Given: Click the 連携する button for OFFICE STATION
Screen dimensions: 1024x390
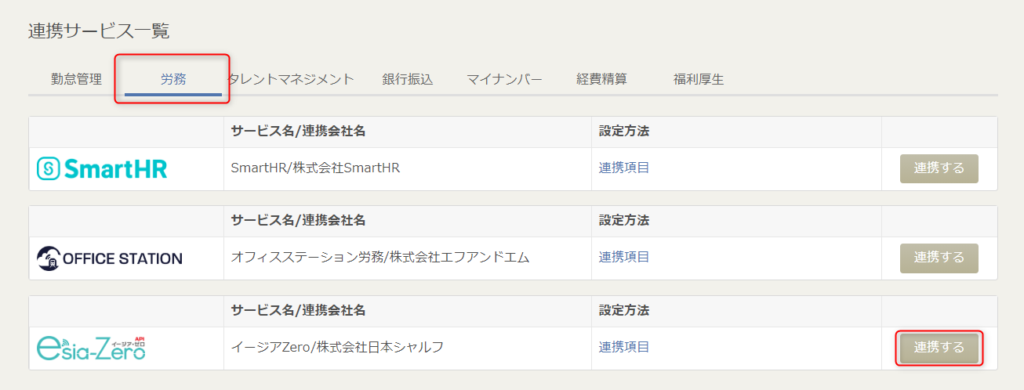Looking at the screenshot, I should tap(939, 258).
